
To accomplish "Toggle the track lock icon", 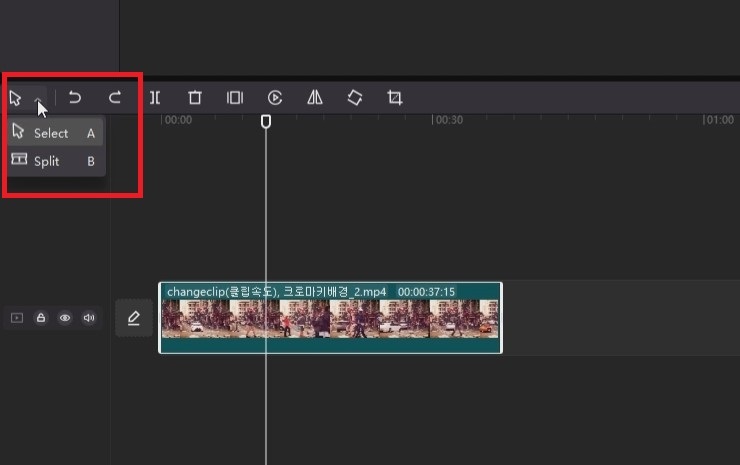I will (41, 318).
